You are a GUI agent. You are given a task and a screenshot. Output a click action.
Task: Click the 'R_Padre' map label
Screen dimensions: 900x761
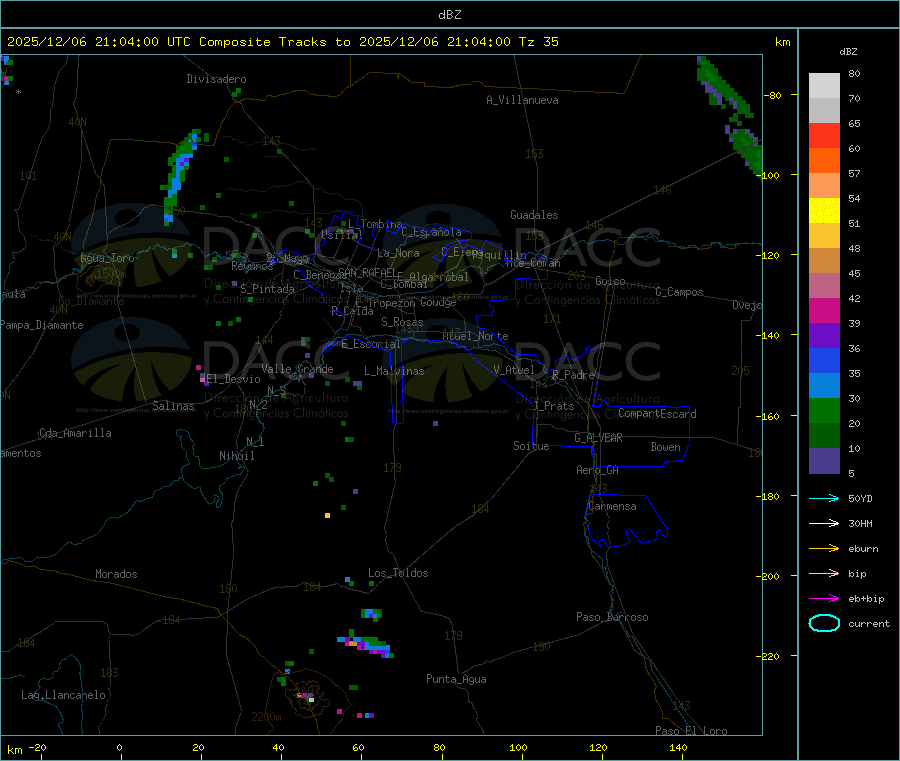pyautogui.click(x=573, y=375)
